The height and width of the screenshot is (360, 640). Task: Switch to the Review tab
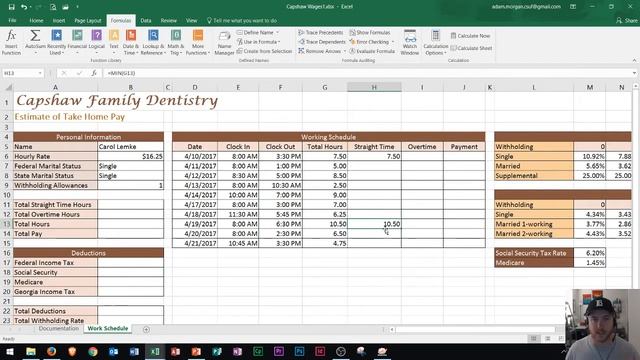pos(169,20)
